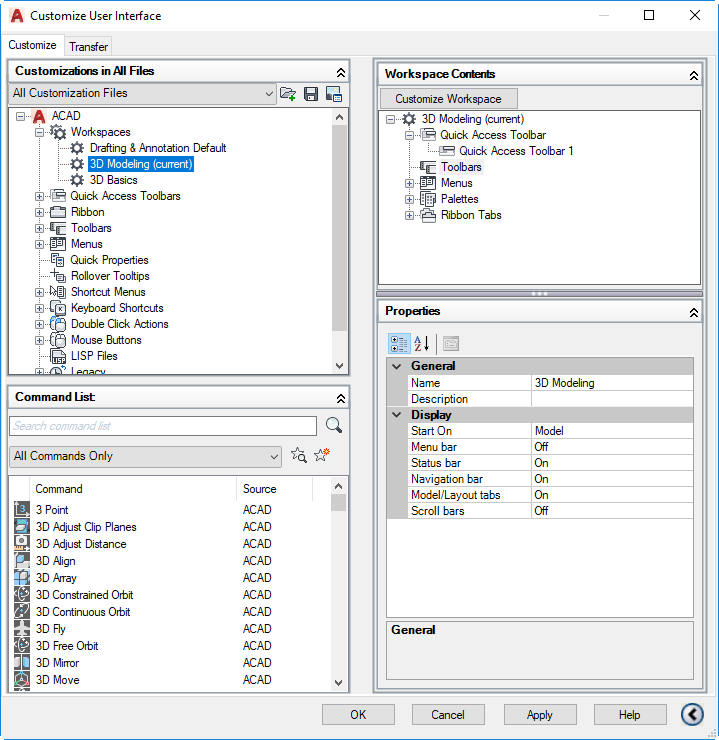Click the Start On Model value
Screen dimensions: 719x740
[612, 431]
